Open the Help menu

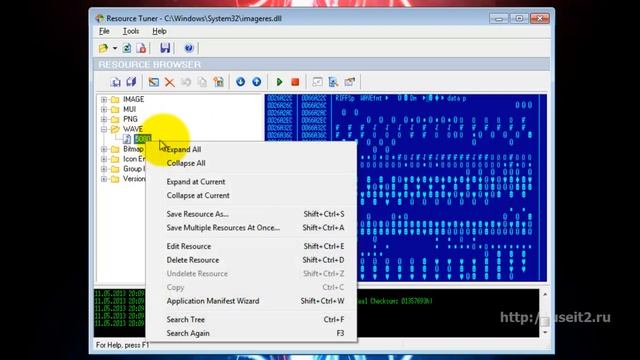159,31
